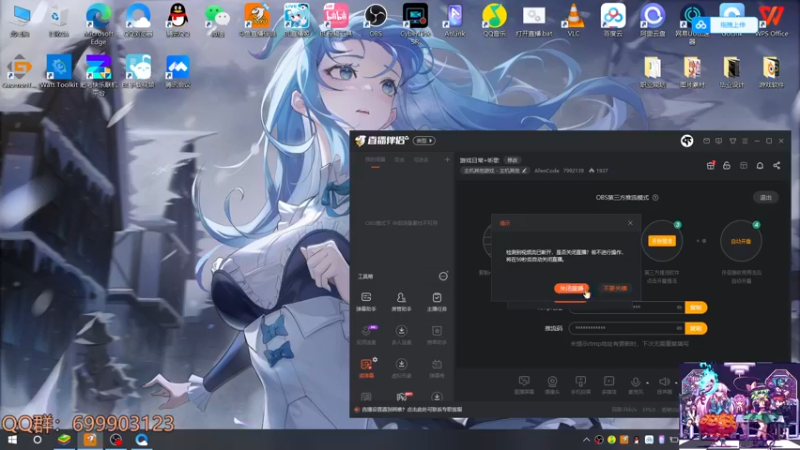Viewport: 800px width, 450px height.
Task: Open the feedback chat icon in title bar
Action: click(718, 141)
